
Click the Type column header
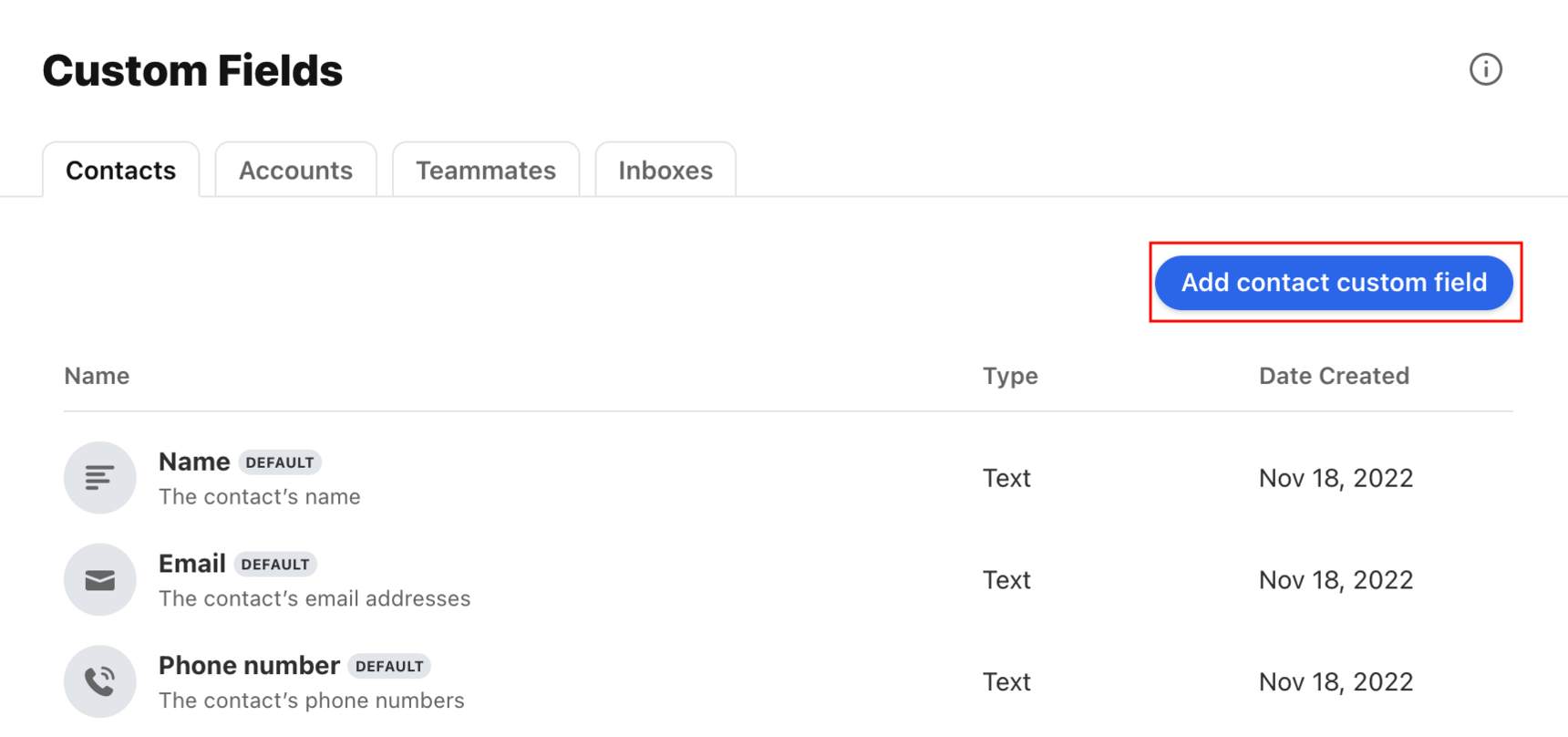pyautogui.click(x=1010, y=376)
